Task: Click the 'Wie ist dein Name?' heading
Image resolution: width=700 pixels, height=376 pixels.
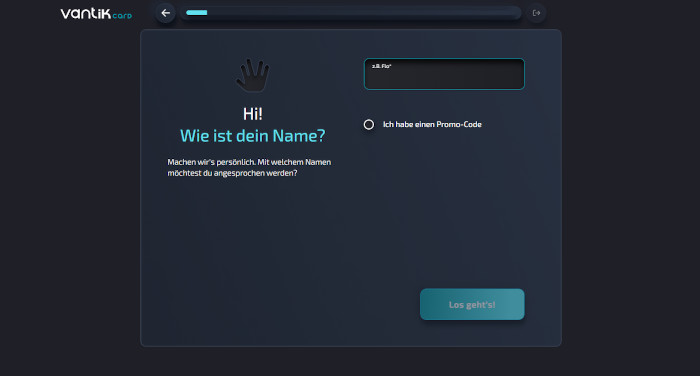Action: click(x=253, y=136)
